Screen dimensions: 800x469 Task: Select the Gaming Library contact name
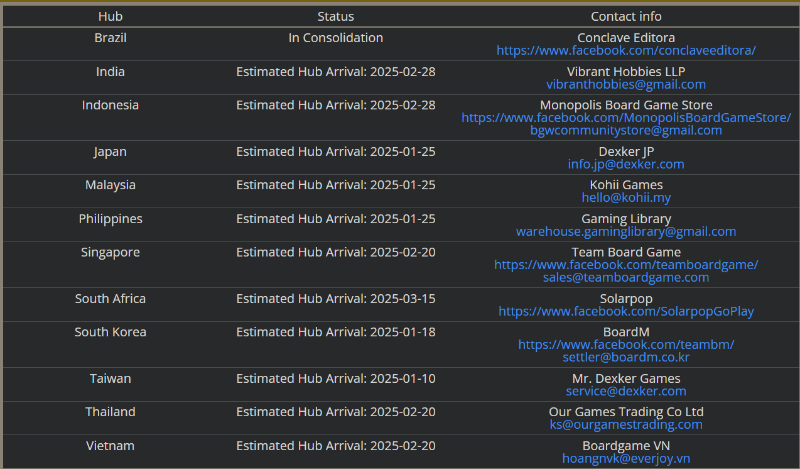(626, 219)
